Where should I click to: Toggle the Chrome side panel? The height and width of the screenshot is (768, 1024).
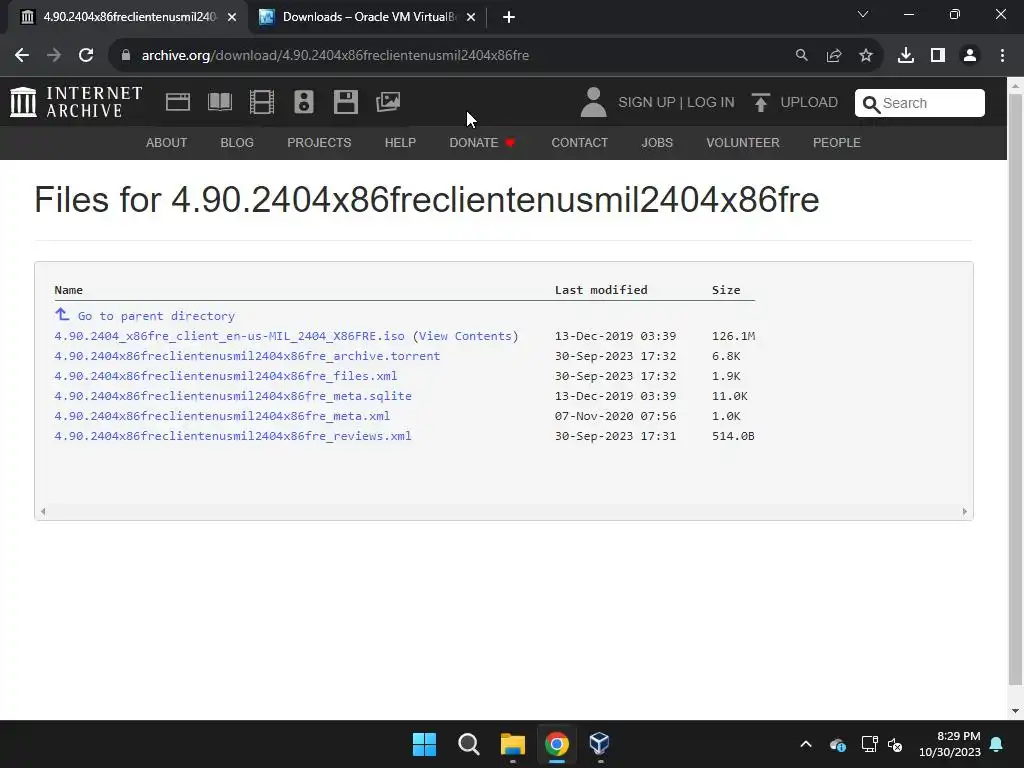(x=938, y=56)
